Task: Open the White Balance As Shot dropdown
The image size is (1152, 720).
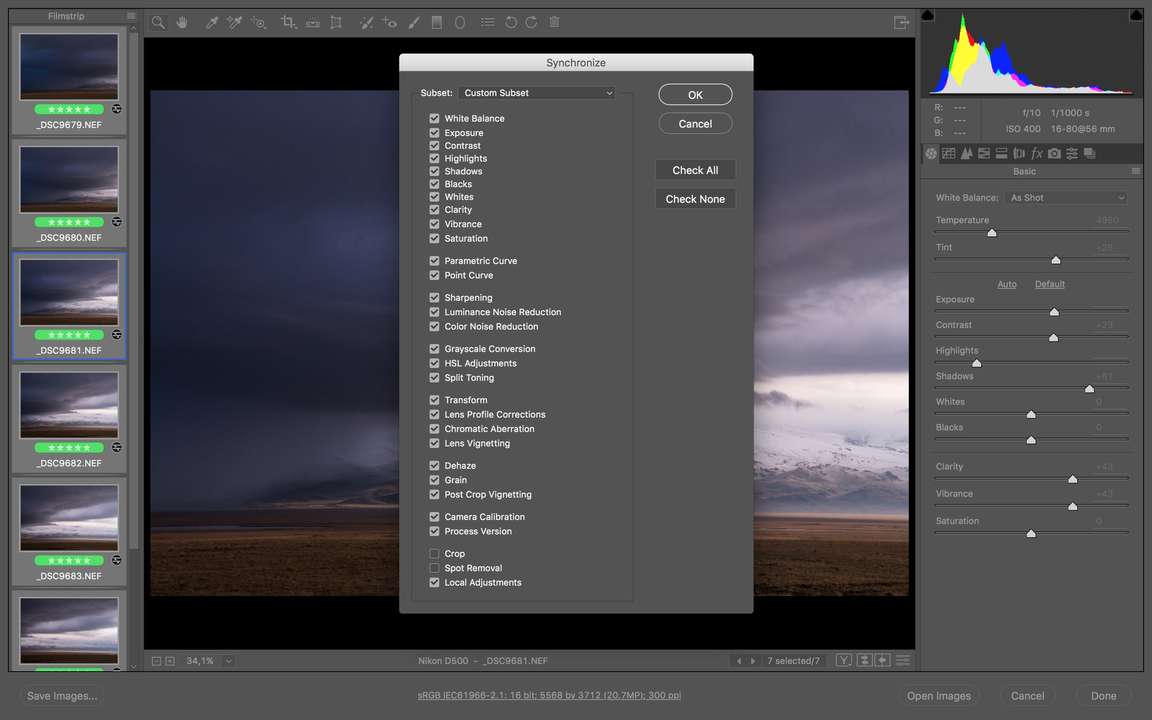Action: (x=1067, y=198)
